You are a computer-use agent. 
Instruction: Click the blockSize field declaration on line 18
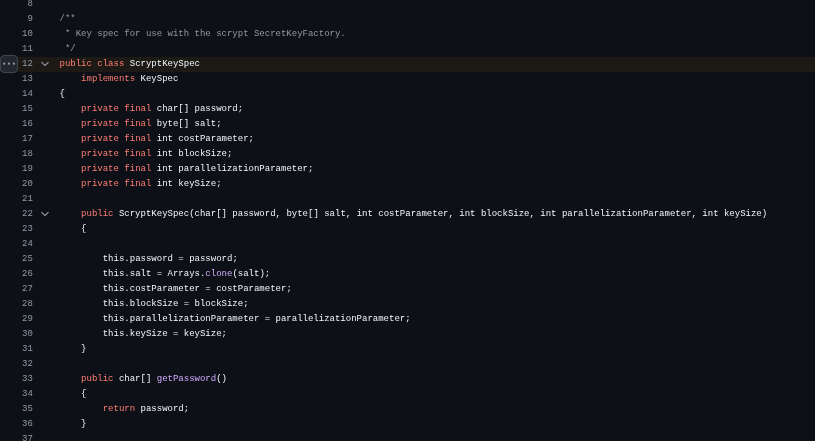click(156, 153)
